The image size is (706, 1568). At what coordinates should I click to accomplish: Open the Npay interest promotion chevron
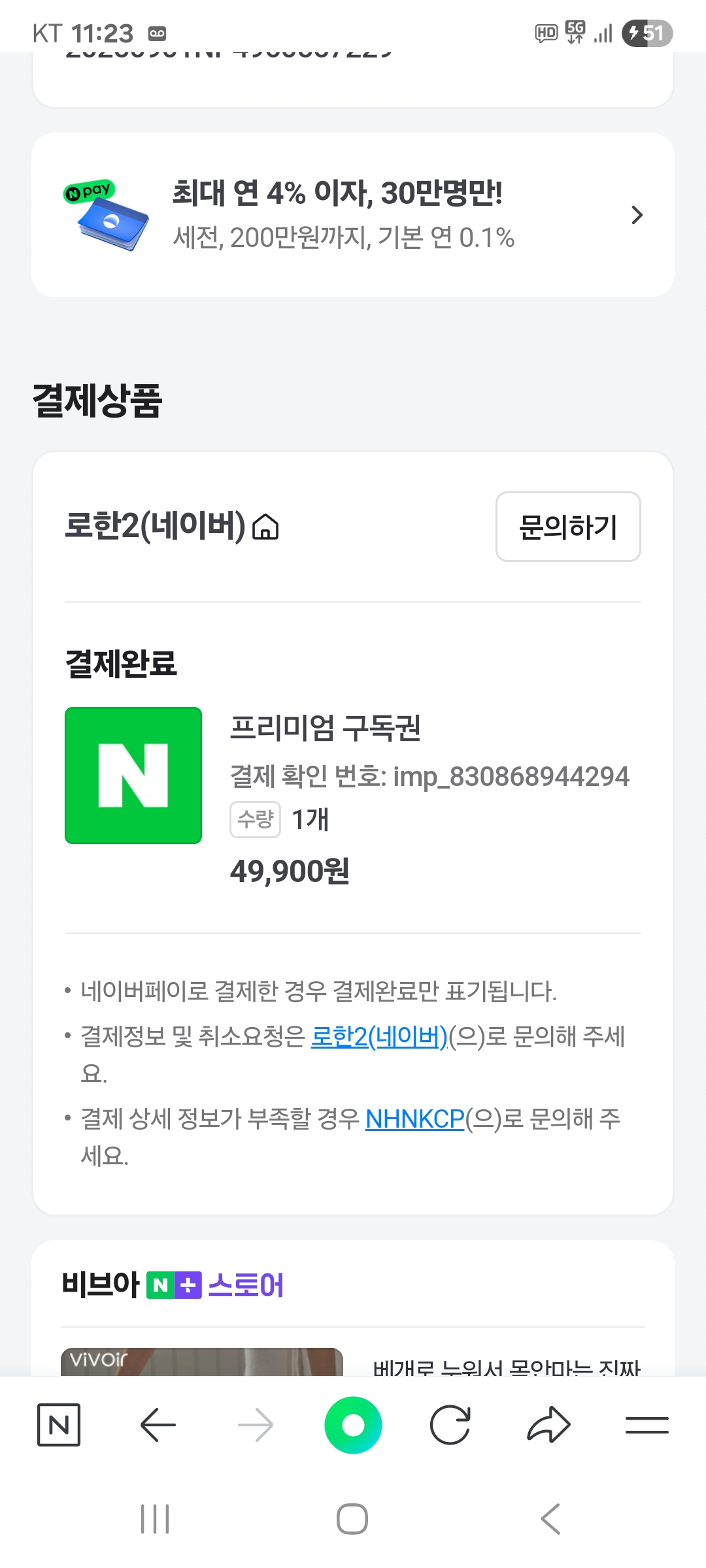tap(637, 215)
